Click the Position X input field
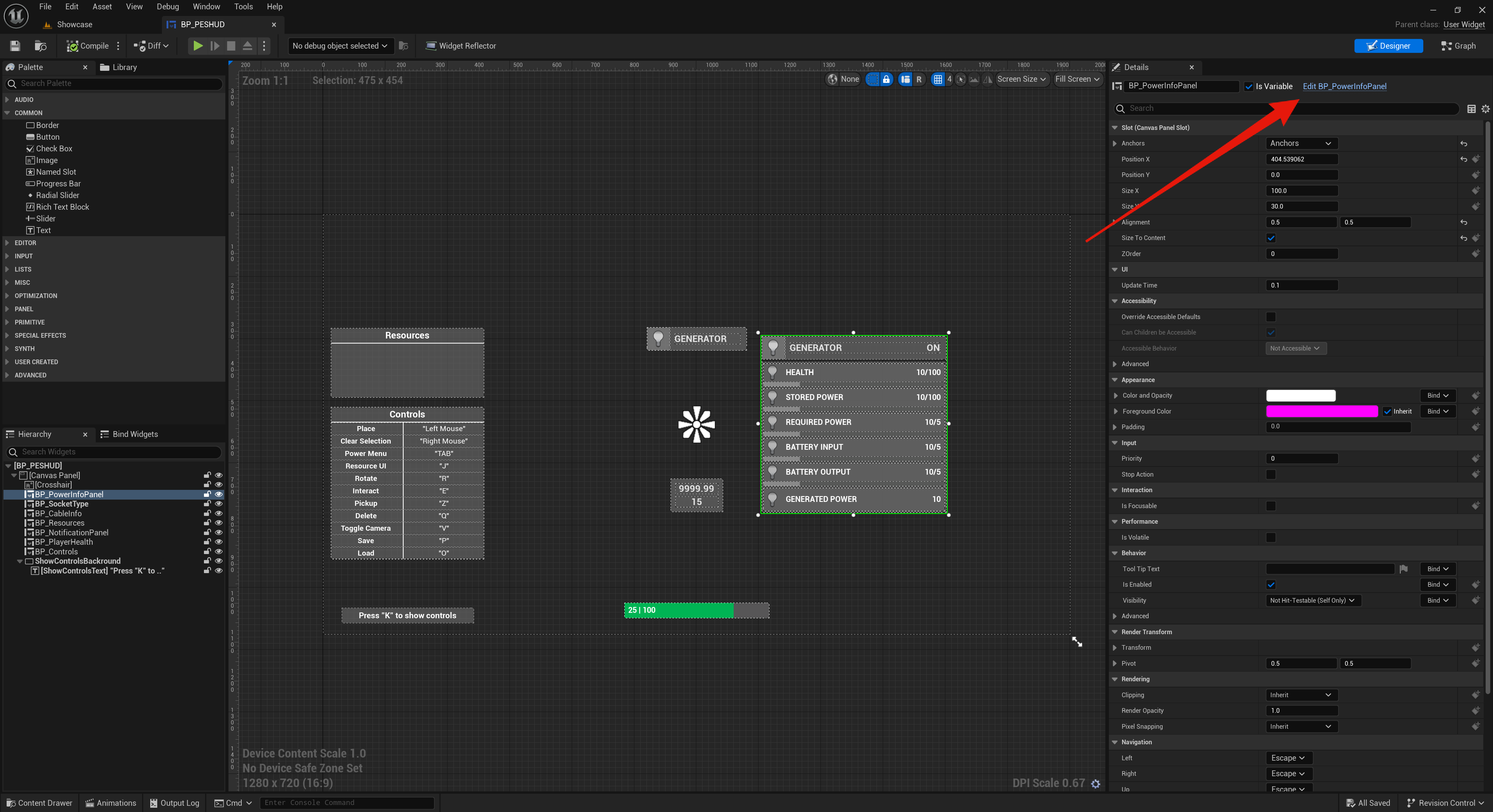 tap(1301, 159)
